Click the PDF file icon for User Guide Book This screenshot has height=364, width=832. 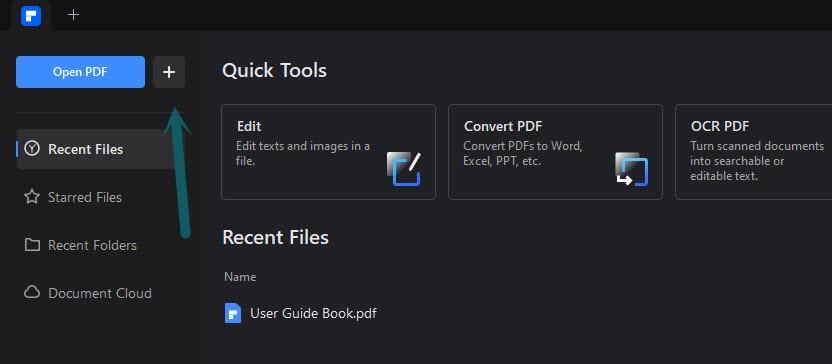[x=233, y=313]
